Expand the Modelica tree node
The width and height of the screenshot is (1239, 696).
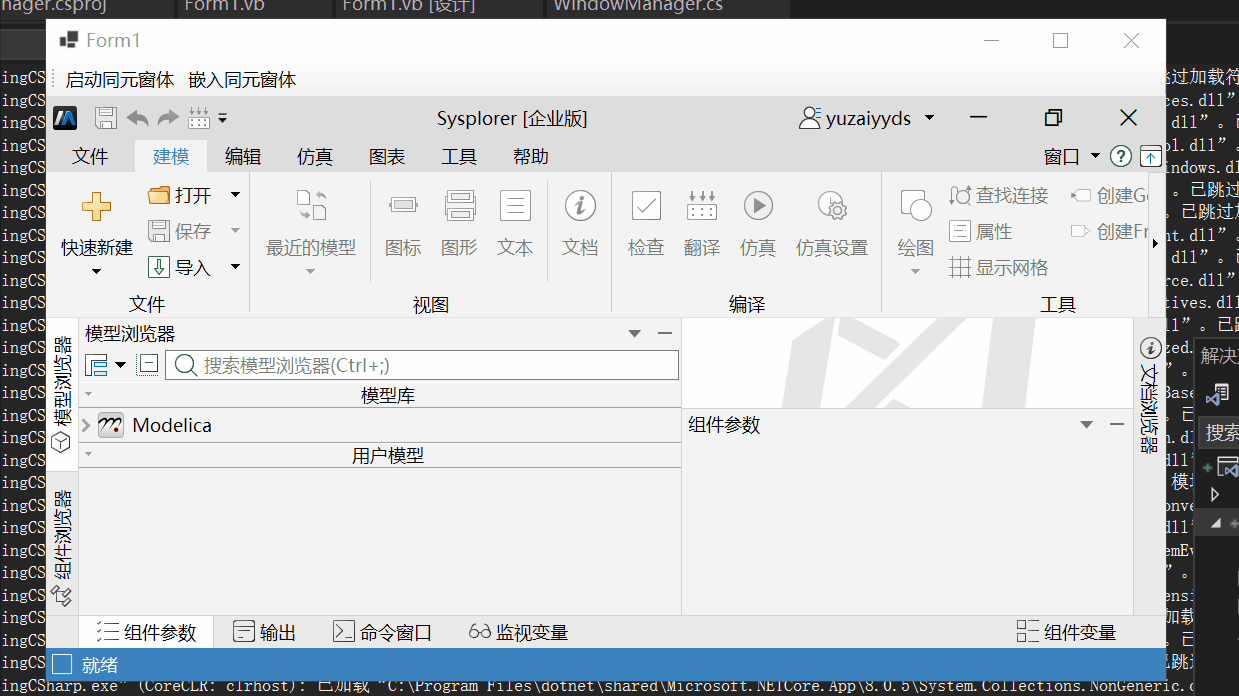click(x=86, y=425)
